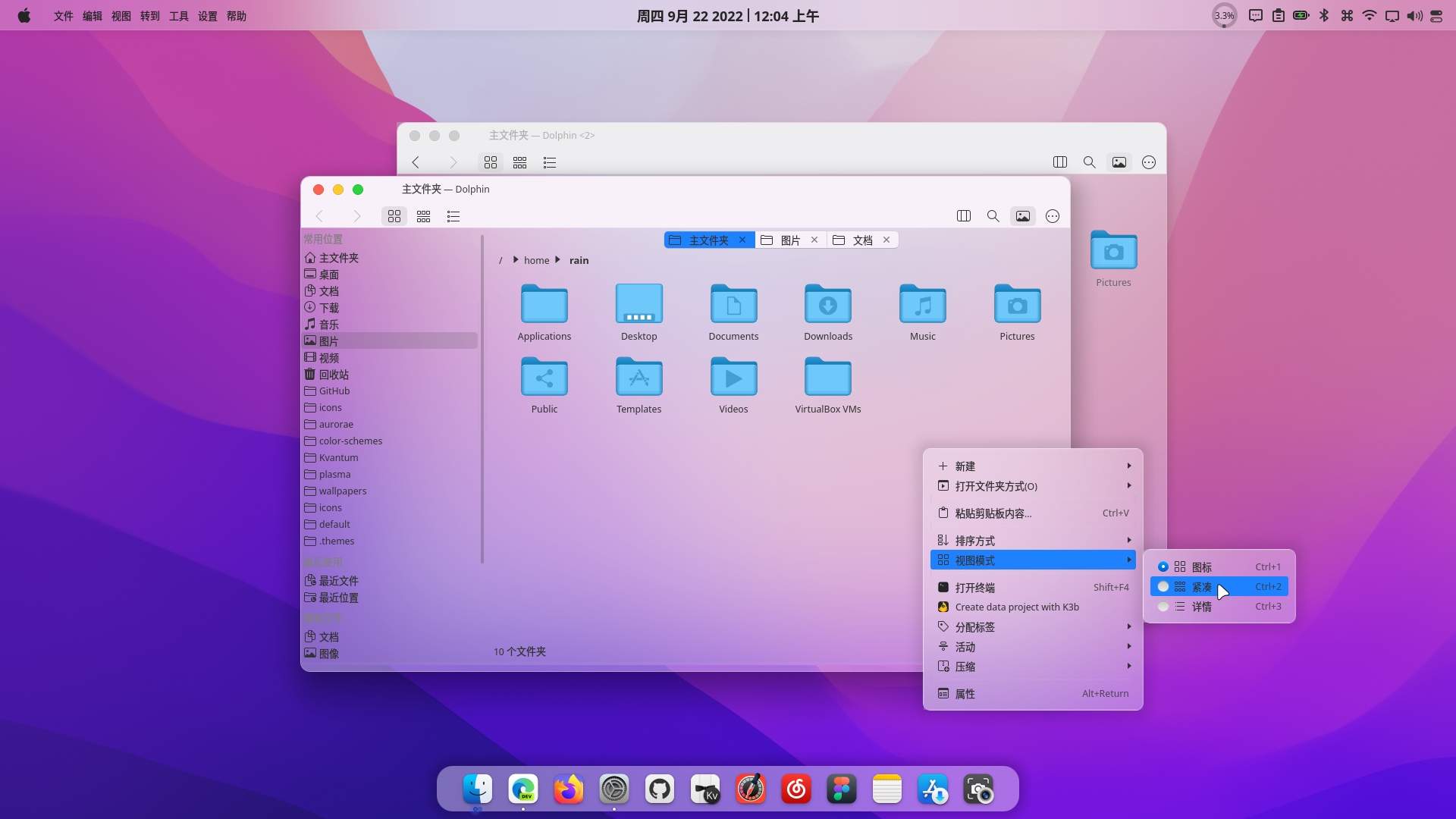1456x819 pixels.
Task: Open Pictures folder in front Dolphin window
Action: click(x=1017, y=312)
